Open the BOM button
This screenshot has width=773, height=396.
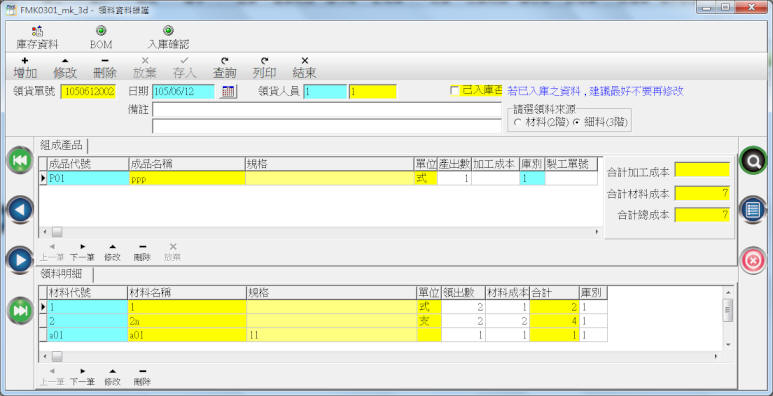coord(101,38)
